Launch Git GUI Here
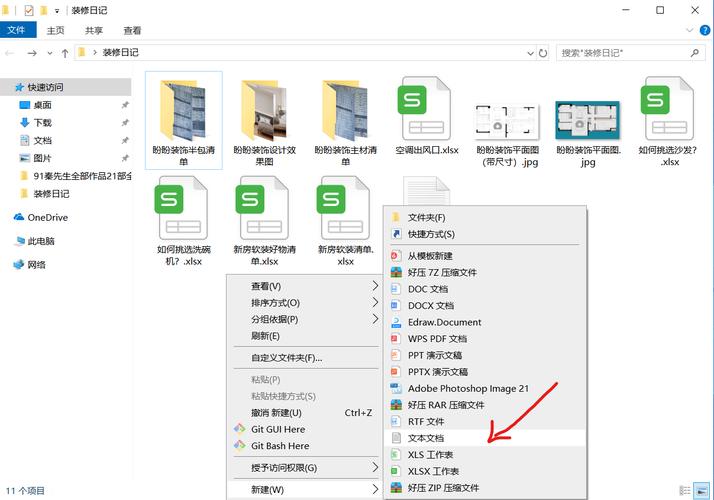714x500 pixels. coord(305,429)
